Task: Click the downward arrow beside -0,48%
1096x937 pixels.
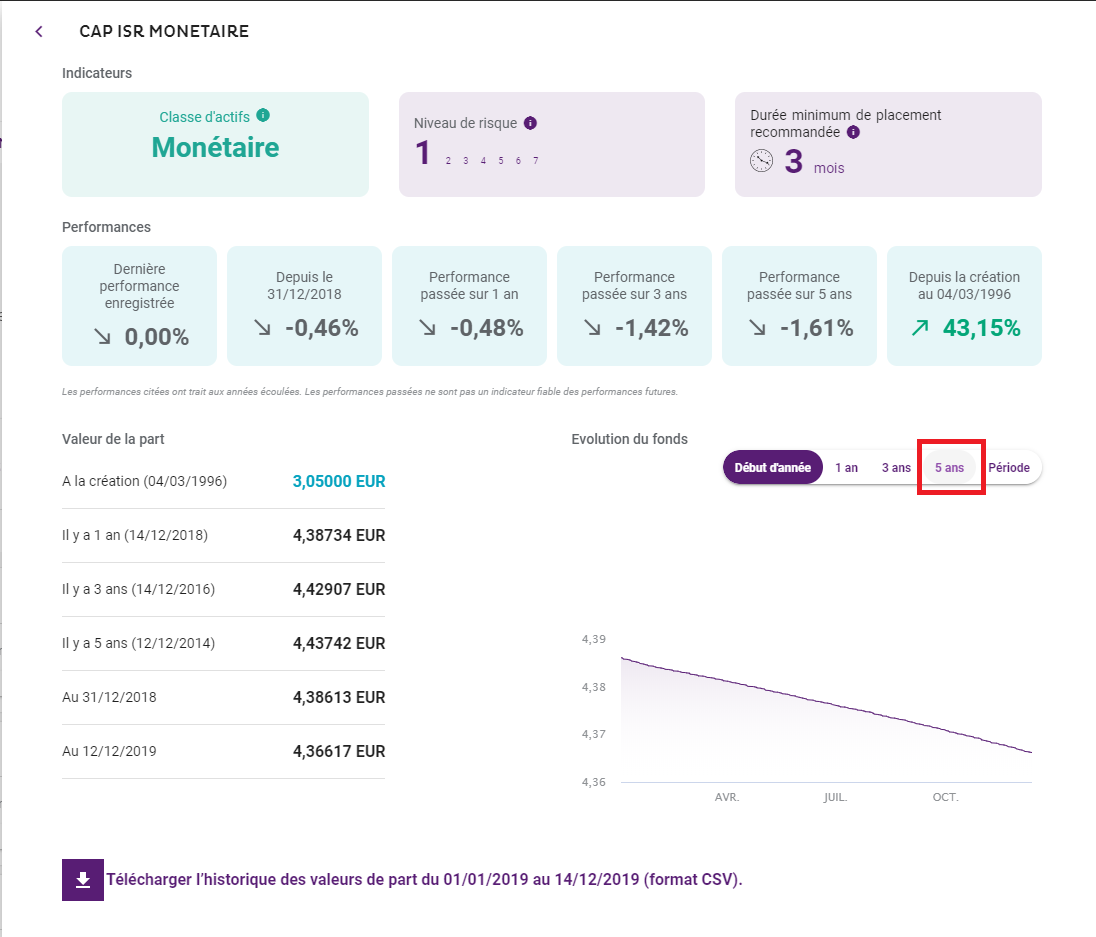Action: (x=427, y=328)
